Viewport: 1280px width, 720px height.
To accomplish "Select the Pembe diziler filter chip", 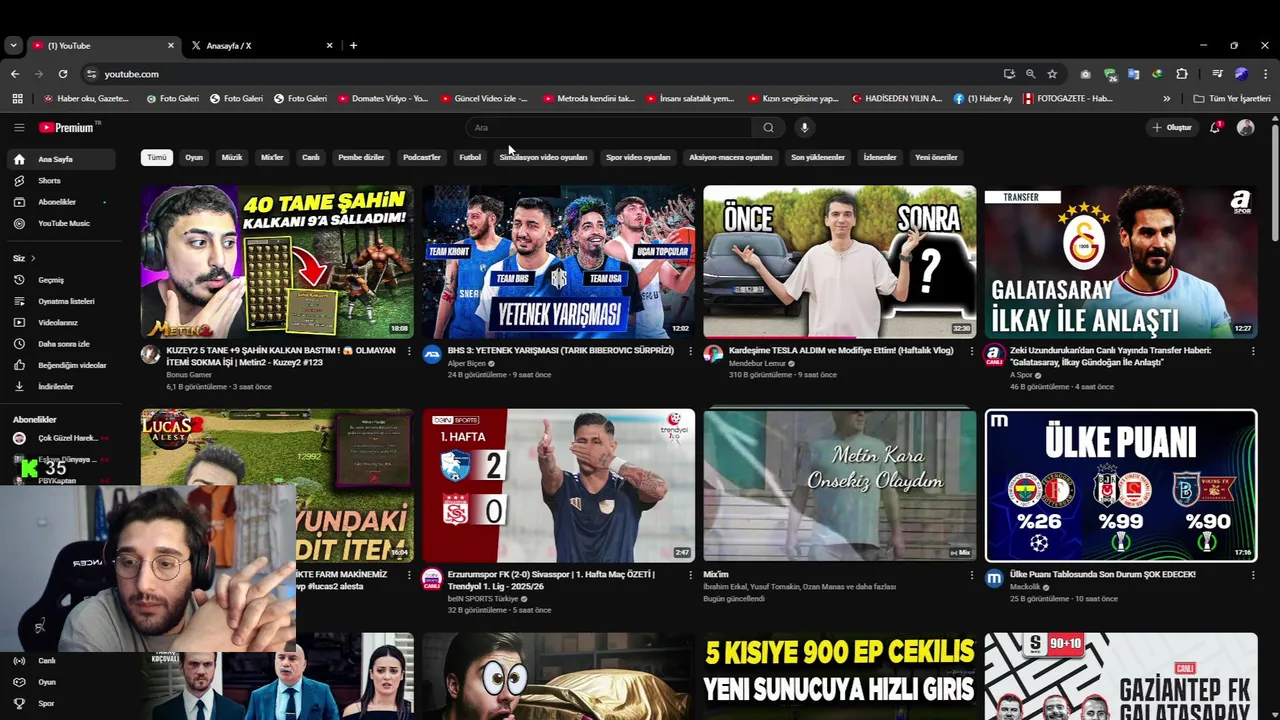I will click(x=361, y=157).
